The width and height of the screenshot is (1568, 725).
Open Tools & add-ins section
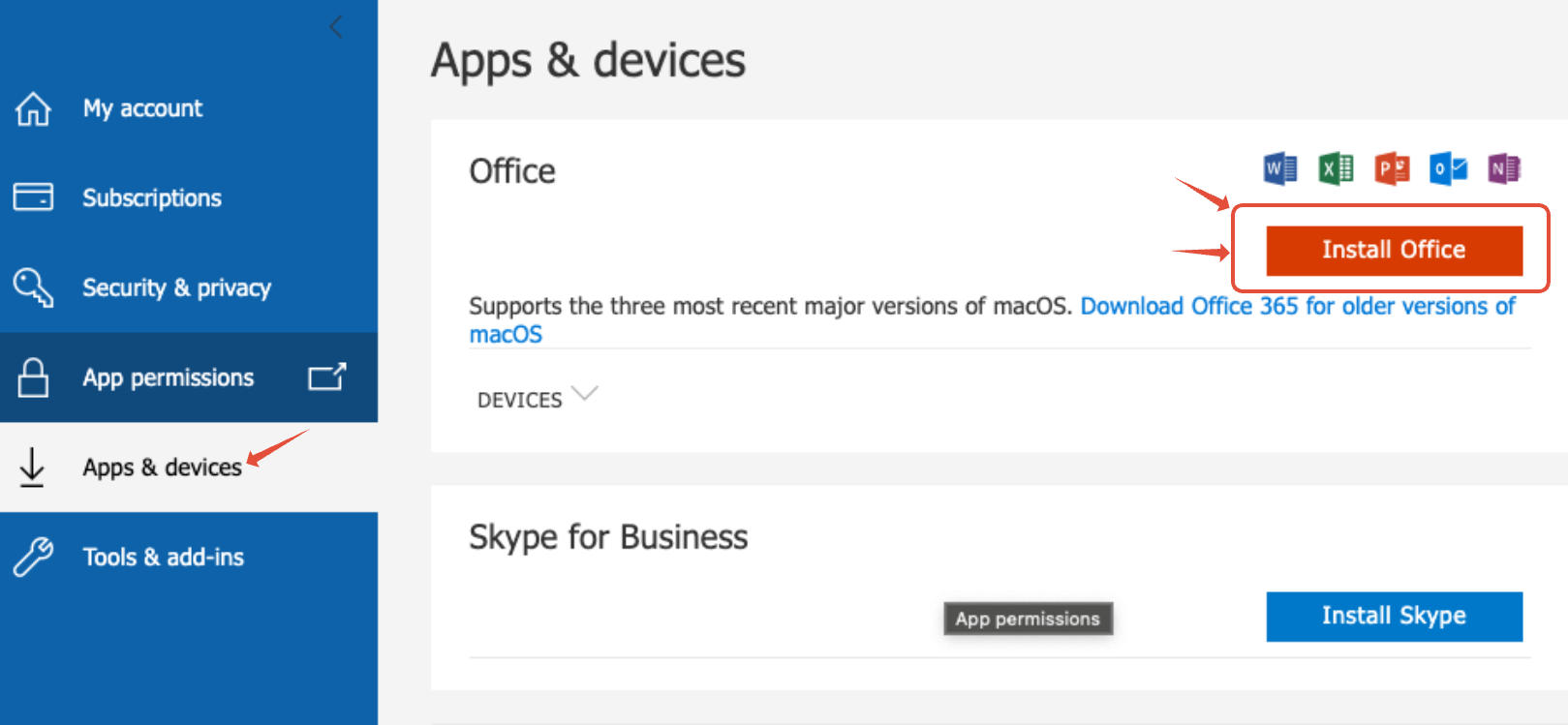[189, 557]
